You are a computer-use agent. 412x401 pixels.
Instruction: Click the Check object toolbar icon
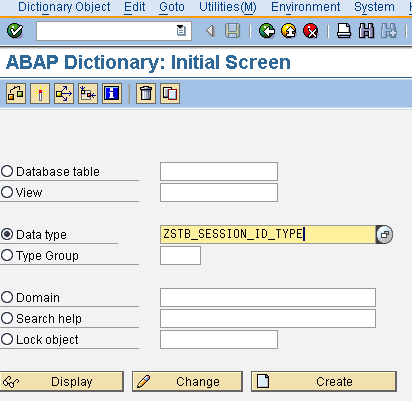(x=16, y=94)
